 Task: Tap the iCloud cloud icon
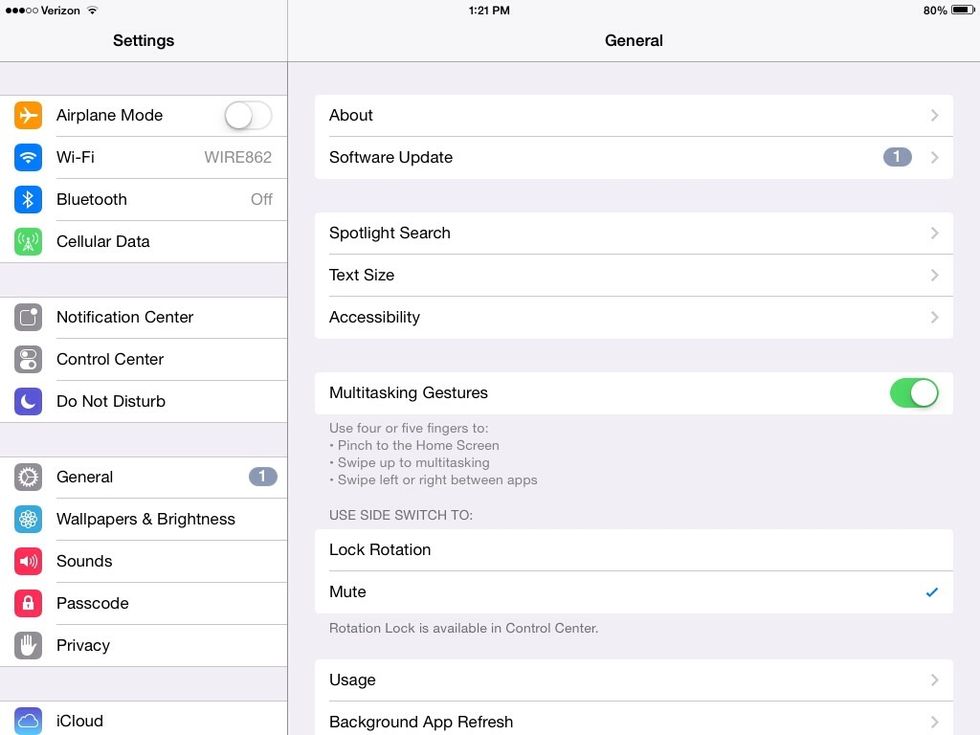point(28,721)
